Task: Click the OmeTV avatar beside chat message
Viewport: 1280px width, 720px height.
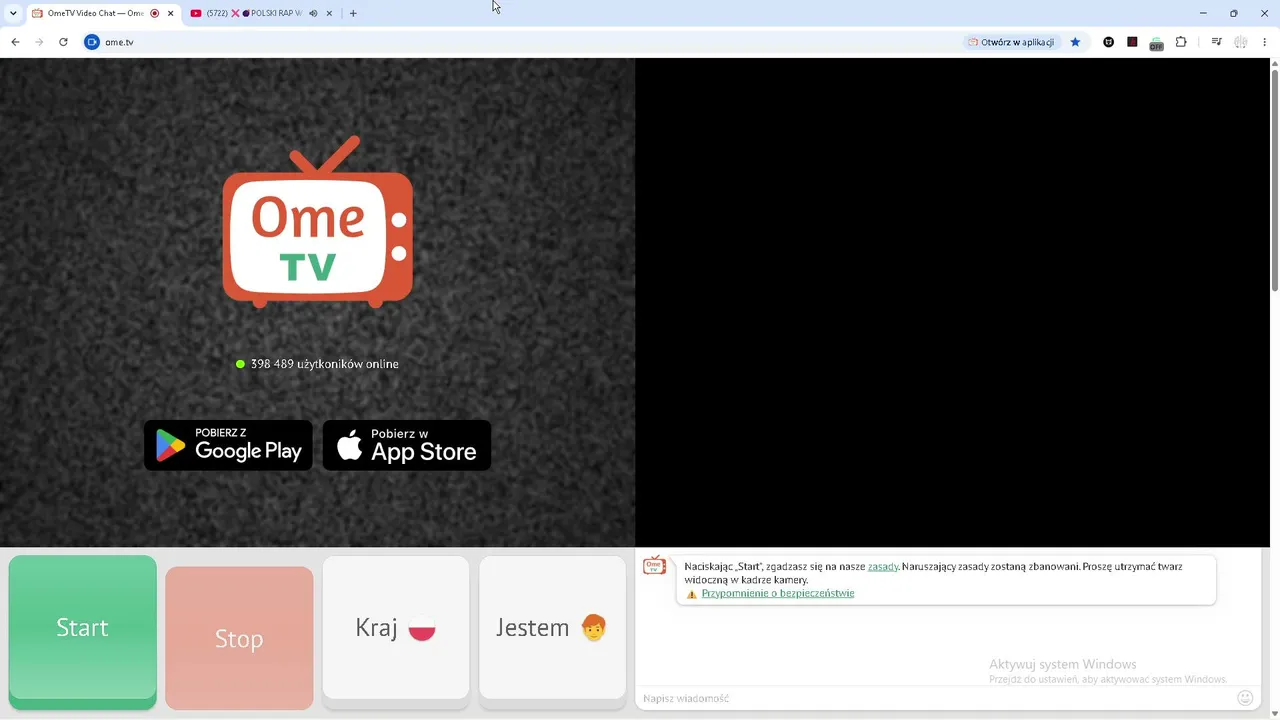Action: (x=654, y=566)
